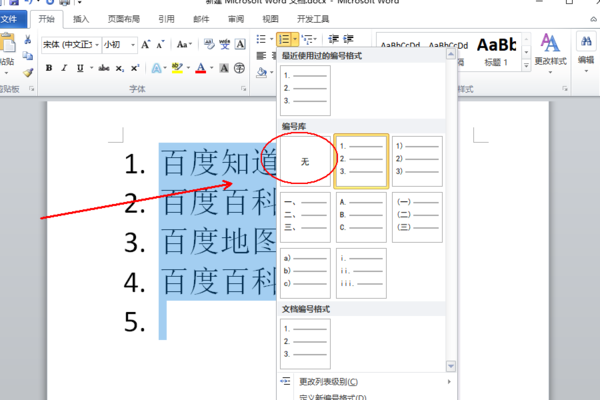Select the document numbering format thumbnail
Viewport: 600px width, 400px height.
point(305,344)
